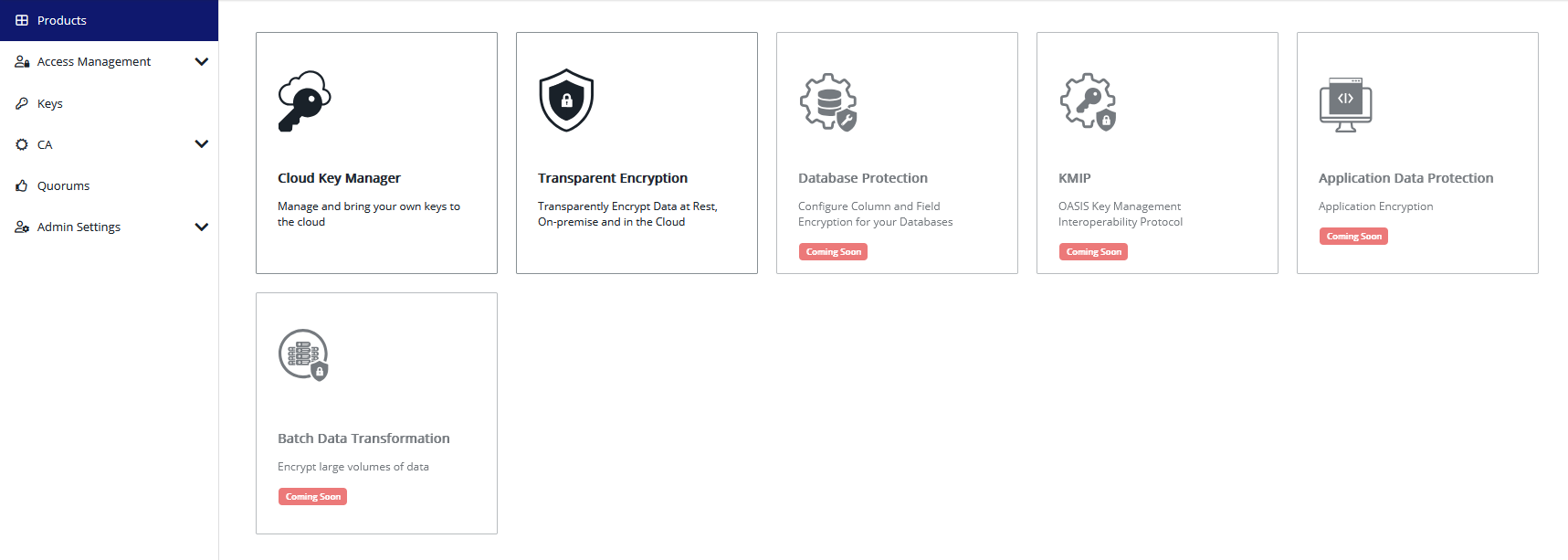Click the Quorums thumbs-up icon

[22, 185]
